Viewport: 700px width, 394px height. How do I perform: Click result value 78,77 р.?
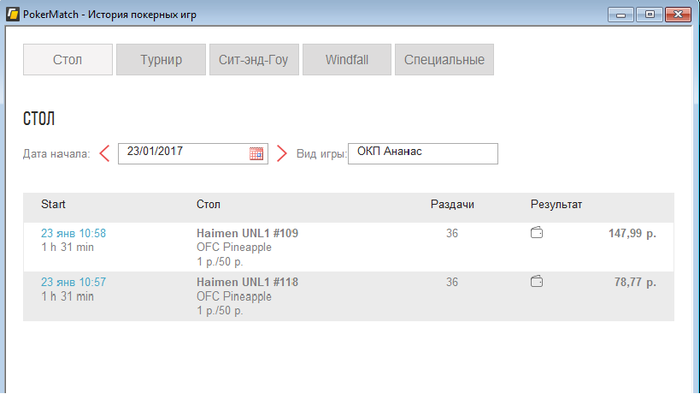[x=635, y=282]
